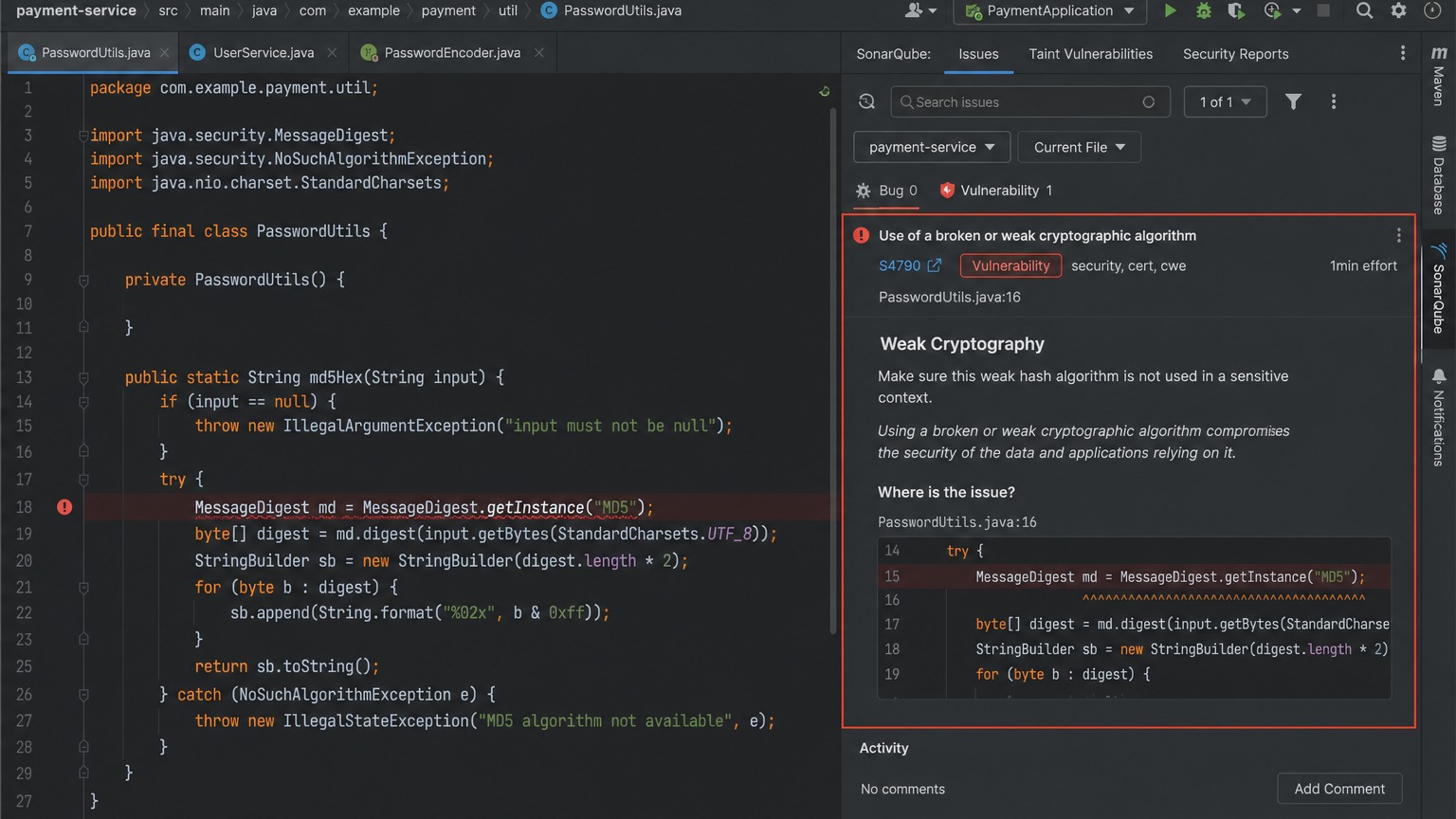The height and width of the screenshot is (819, 1456).
Task: Close the PasswordEncoder.java tab
Action: tap(539, 52)
